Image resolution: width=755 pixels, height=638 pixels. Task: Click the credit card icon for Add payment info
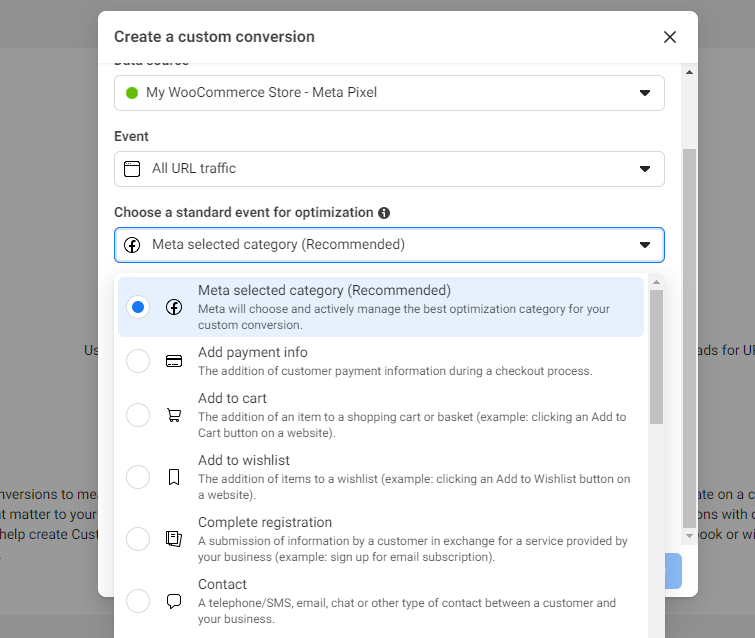(174, 361)
